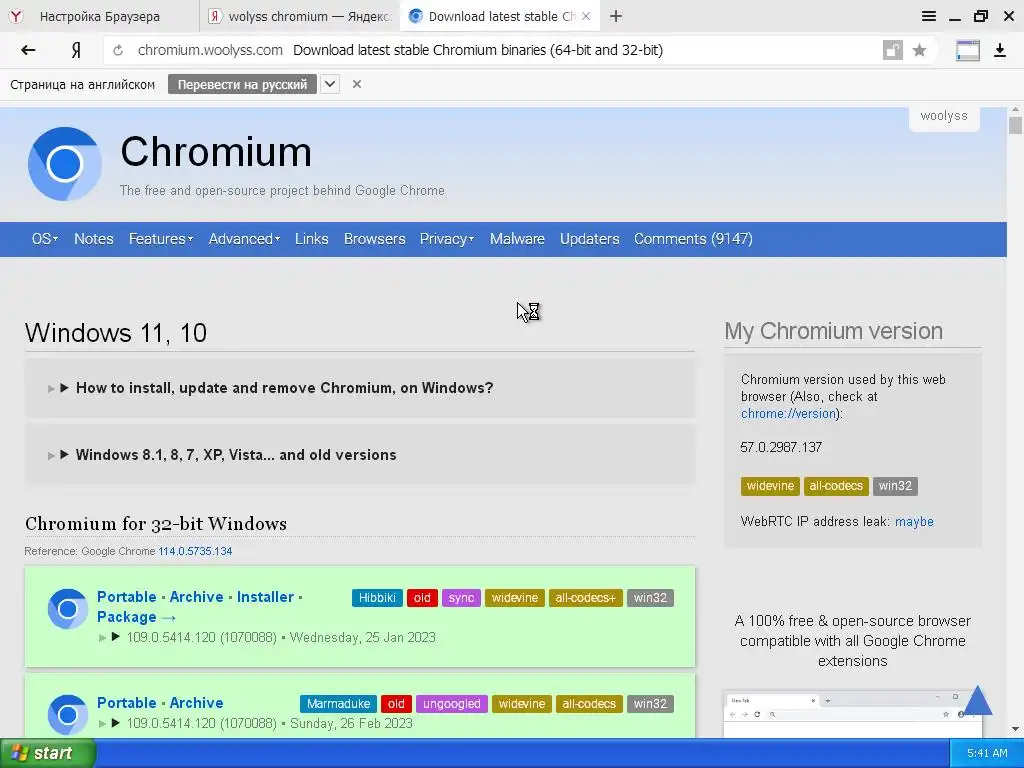Open the OS dropdown menu

click(x=44, y=239)
